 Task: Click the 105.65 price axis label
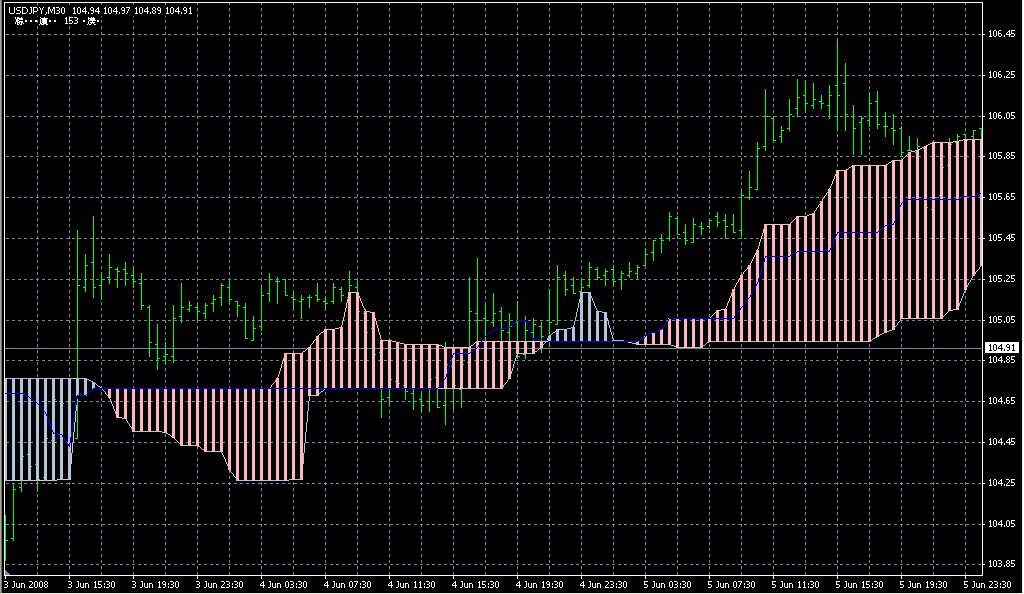1001,197
